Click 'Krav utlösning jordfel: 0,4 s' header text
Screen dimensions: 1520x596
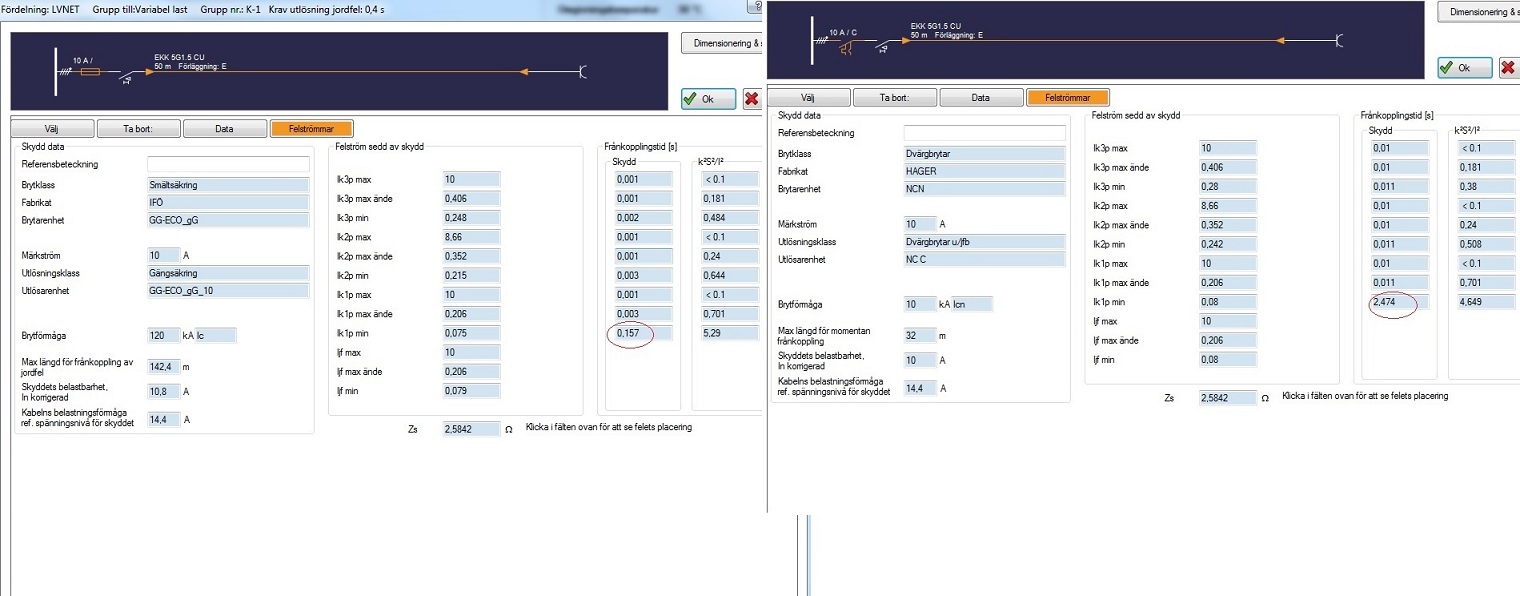[x=326, y=9]
